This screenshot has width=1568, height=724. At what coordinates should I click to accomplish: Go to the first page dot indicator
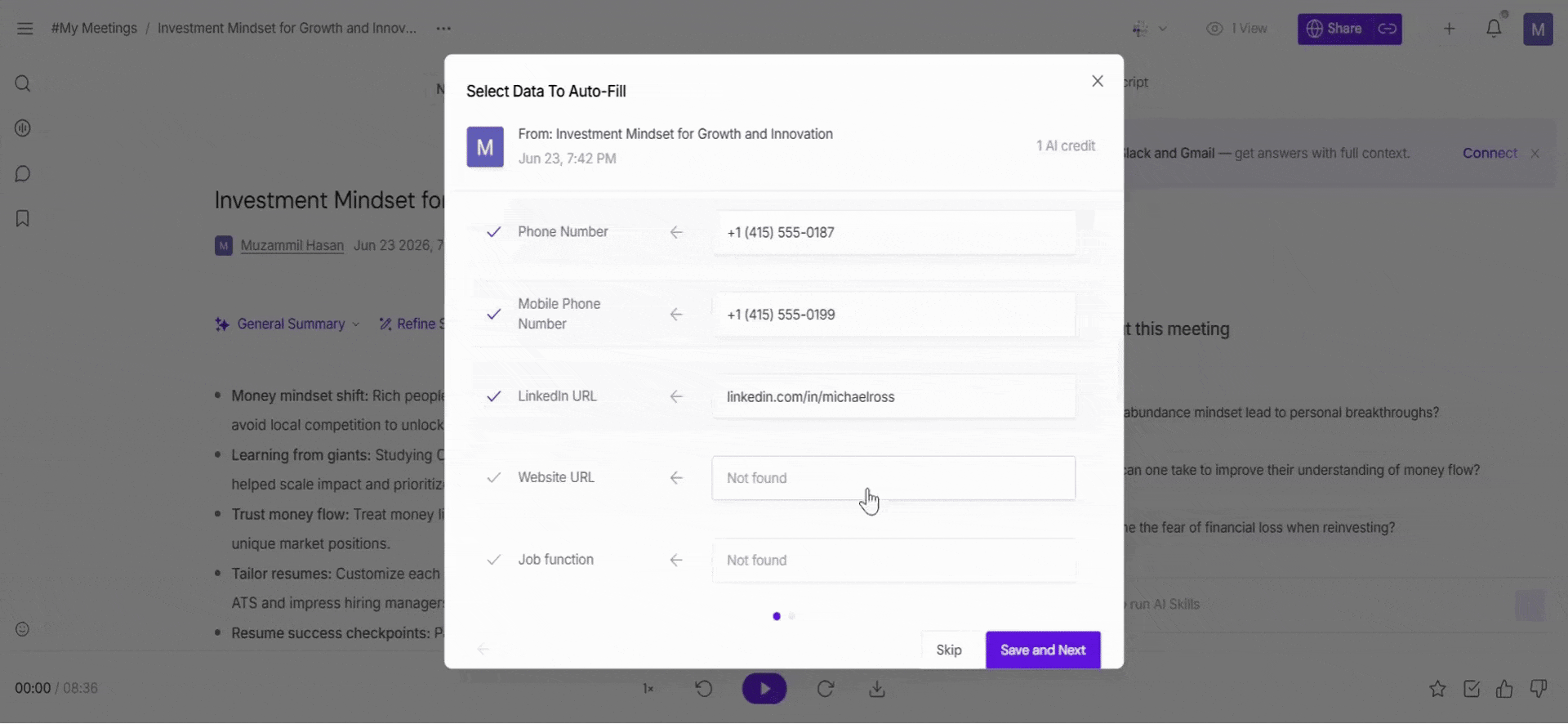click(x=777, y=616)
